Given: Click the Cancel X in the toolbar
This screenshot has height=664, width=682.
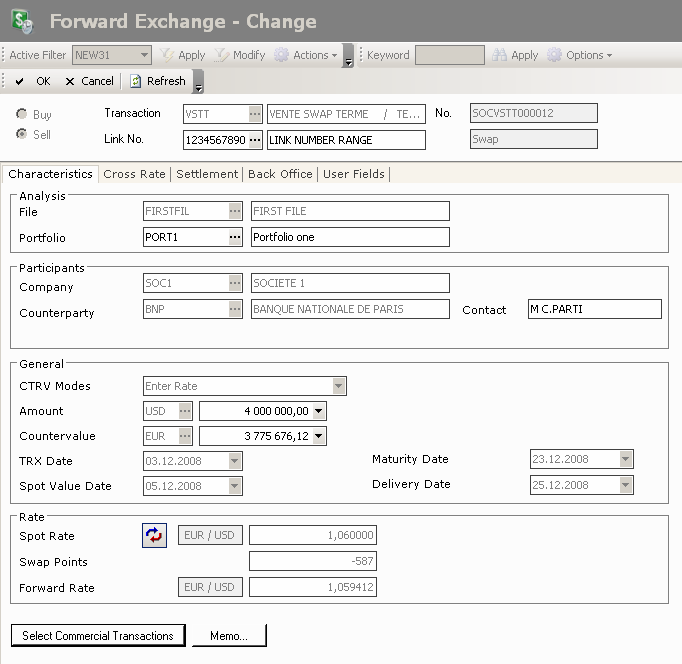Looking at the screenshot, I should click(x=70, y=81).
